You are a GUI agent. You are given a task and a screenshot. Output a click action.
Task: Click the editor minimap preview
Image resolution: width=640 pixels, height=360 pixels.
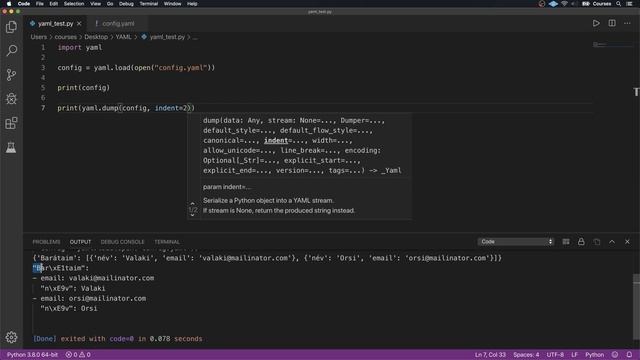tap(611, 44)
